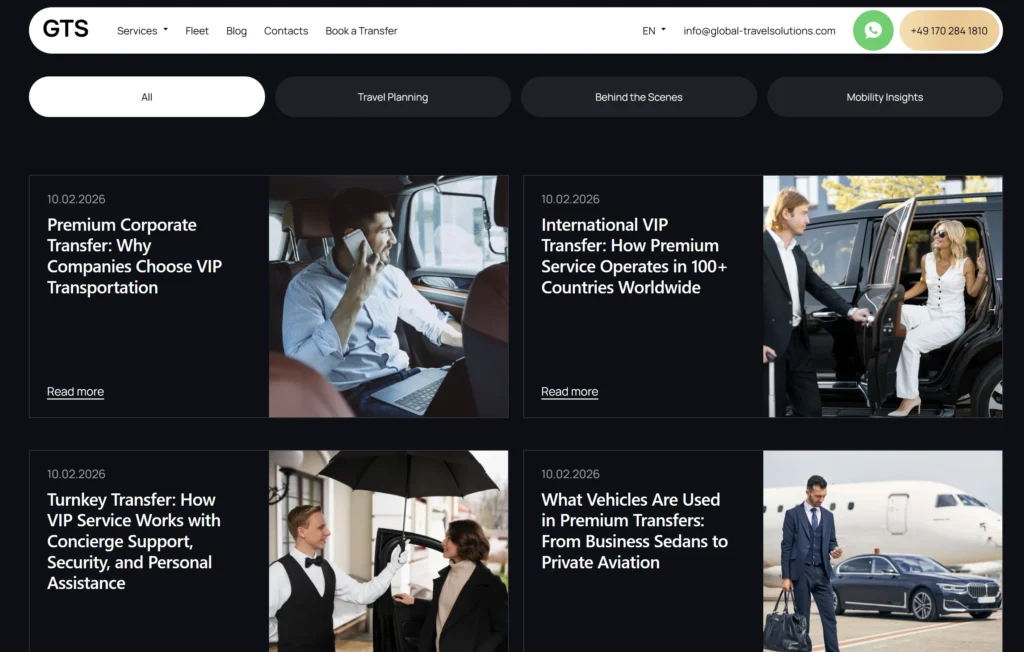The image size is (1024, 652).
Task: Call the +49 170 284 1810 button
Action: tap(948, 31)
